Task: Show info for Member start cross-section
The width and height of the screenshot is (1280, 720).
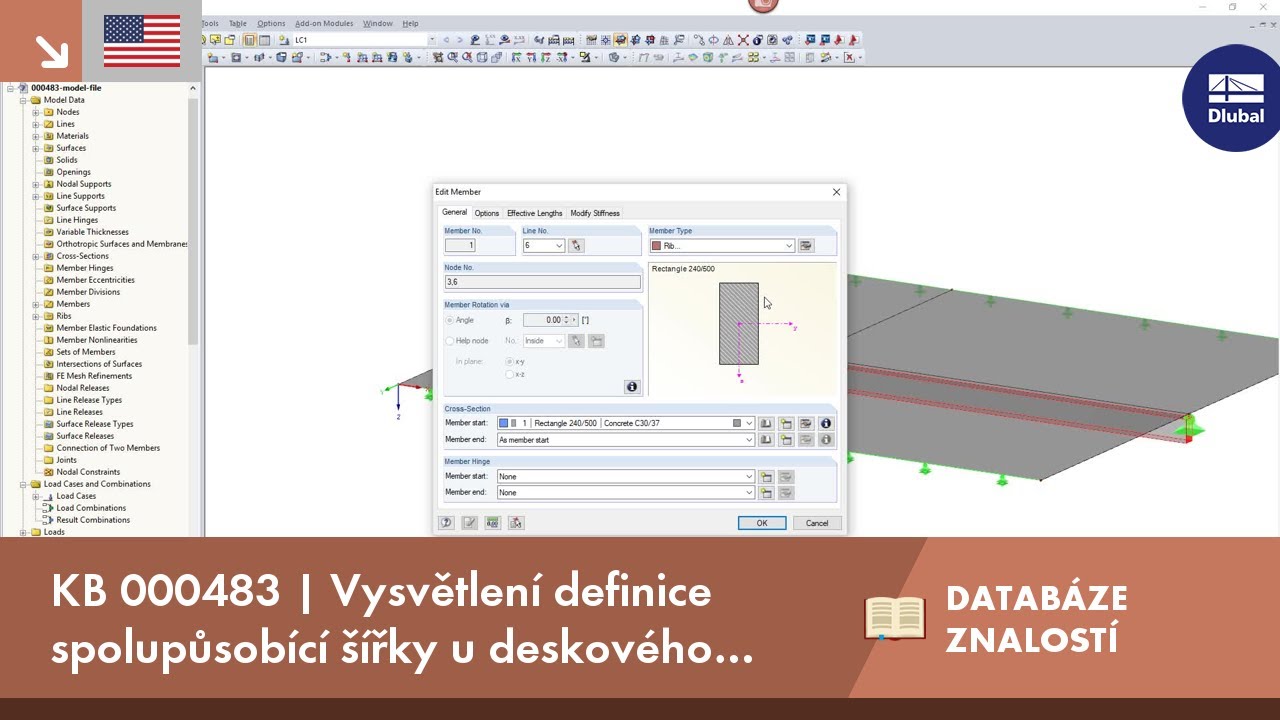Action: click(x=826, y=423)
